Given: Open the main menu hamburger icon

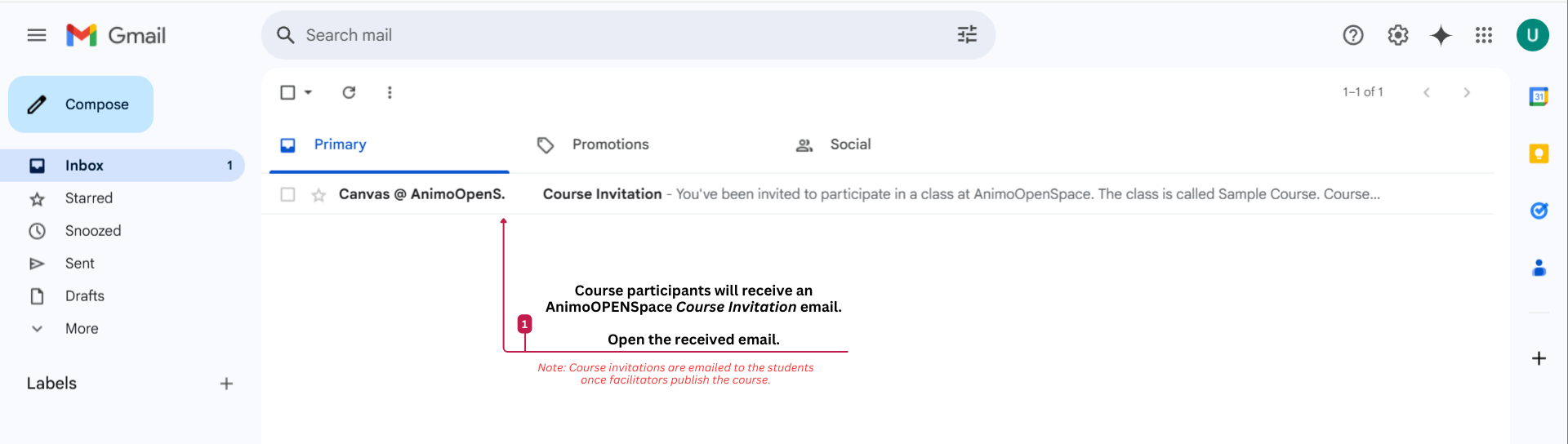Looking at the screenshot, I should point(37,35).
